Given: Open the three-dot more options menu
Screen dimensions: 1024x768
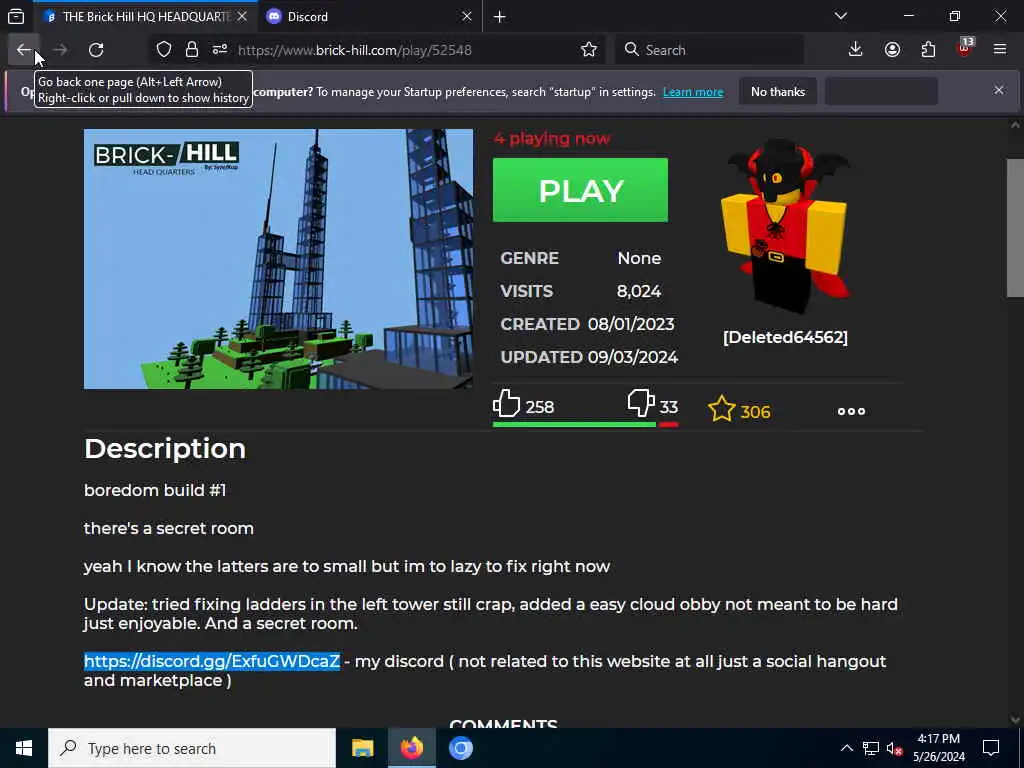Looking at the screenshot, I should 852,411.
